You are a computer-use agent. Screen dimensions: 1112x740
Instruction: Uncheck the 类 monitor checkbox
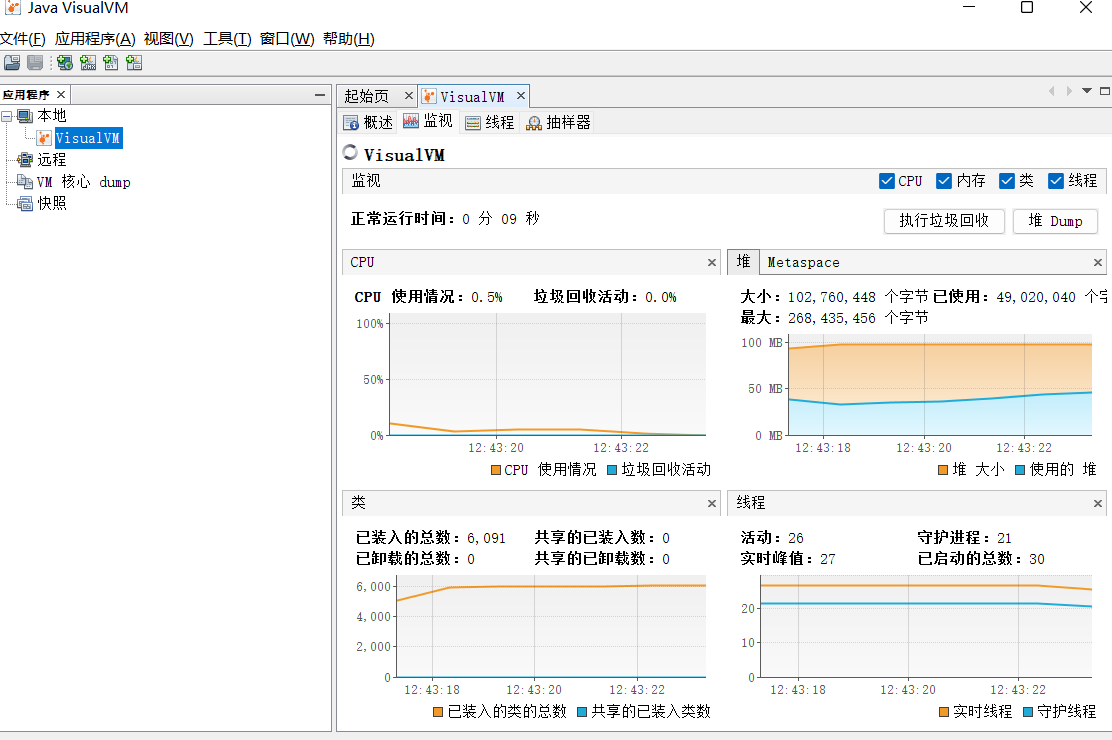(1006, 181)
